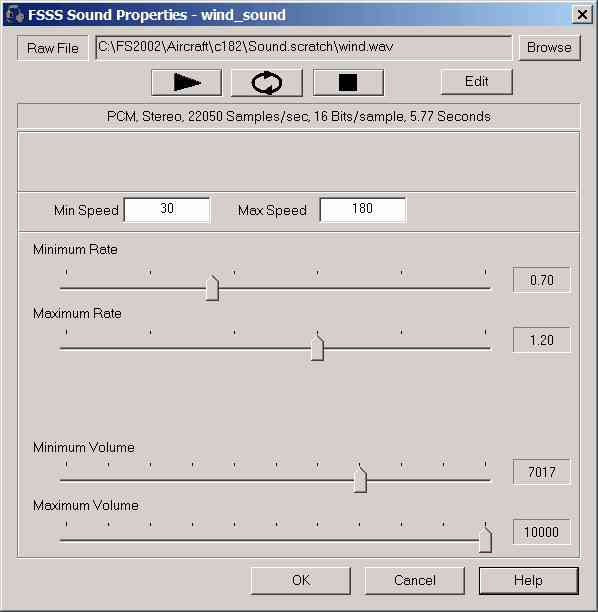The image size is (598, 612).
Task: Cancel the sound properties dialog
Action: pyautogui.click(x=415, y=580)
